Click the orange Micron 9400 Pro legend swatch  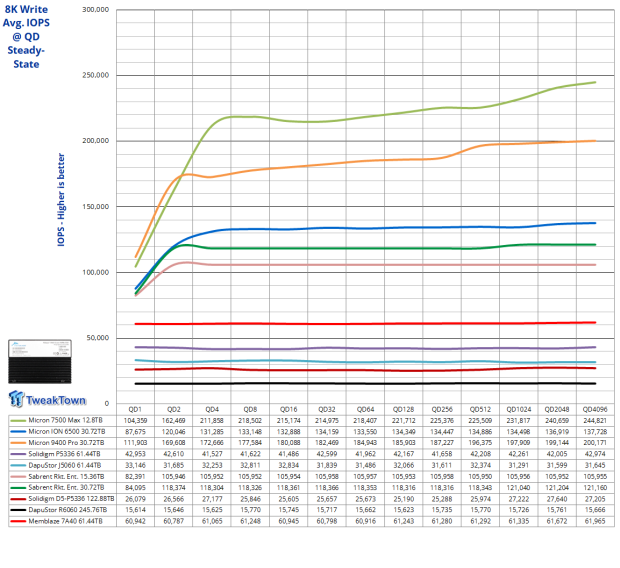click(18, 443)
